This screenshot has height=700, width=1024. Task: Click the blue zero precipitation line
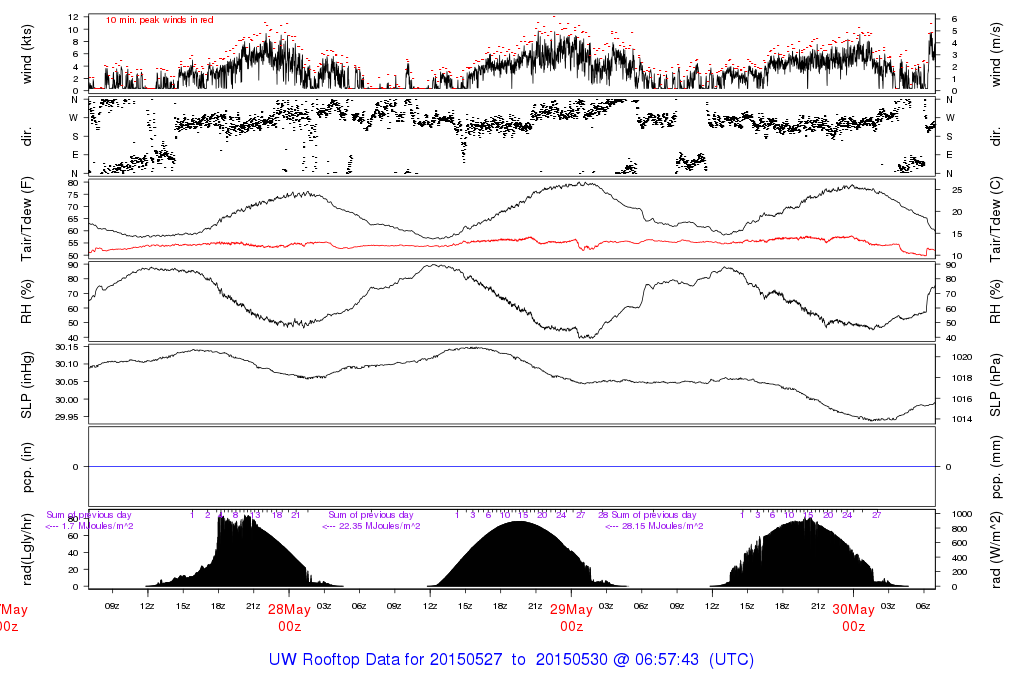pyautogui.click(x=511, y=467)
